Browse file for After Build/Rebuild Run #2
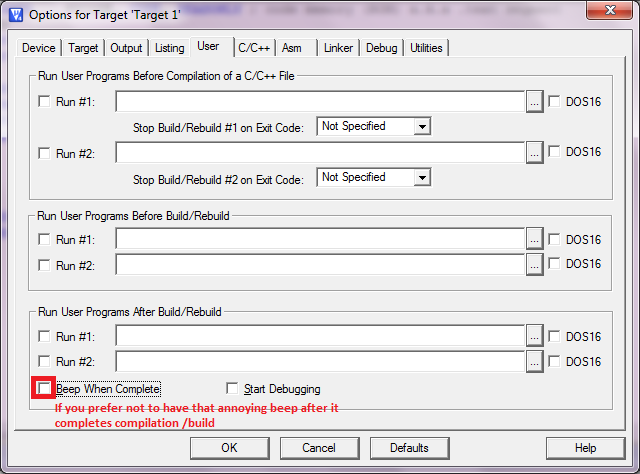The height and width of the screenshot is (474, 640). pyautogui.click(x=535, y=361)
